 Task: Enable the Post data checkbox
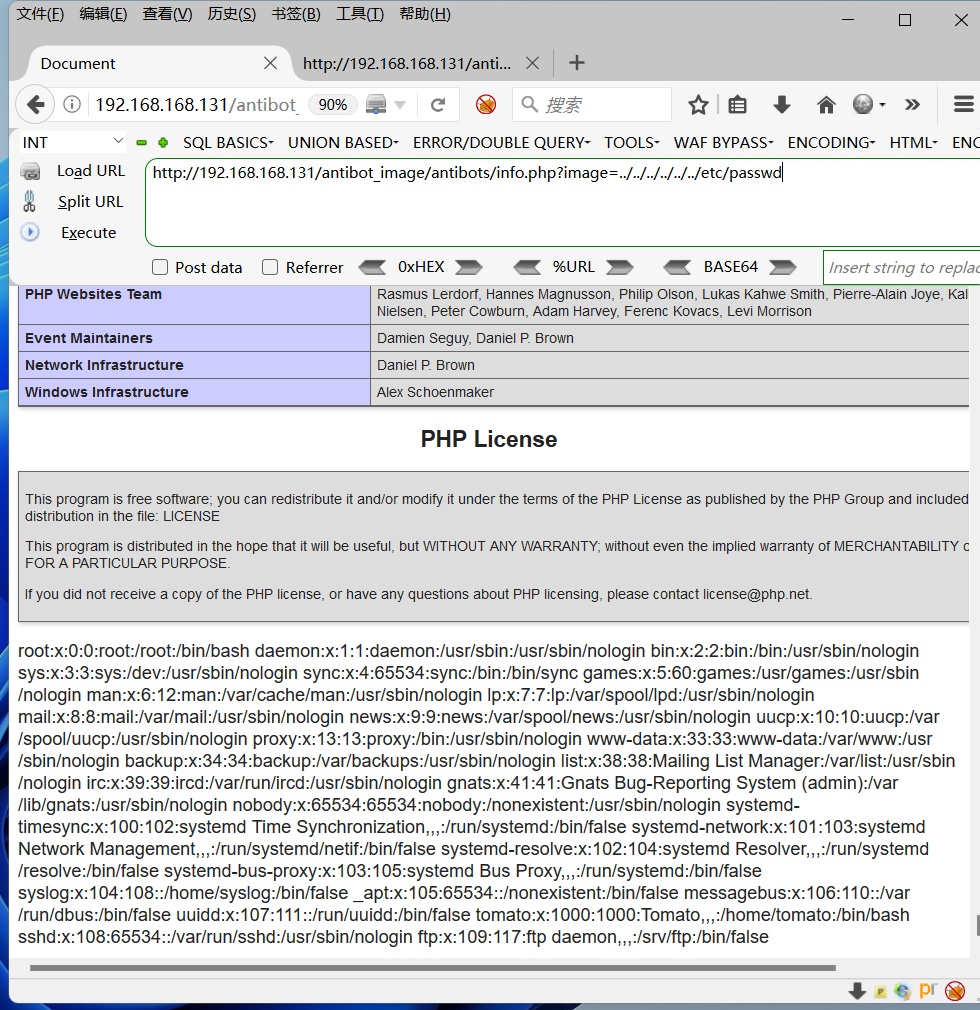[x=160, y=267]
